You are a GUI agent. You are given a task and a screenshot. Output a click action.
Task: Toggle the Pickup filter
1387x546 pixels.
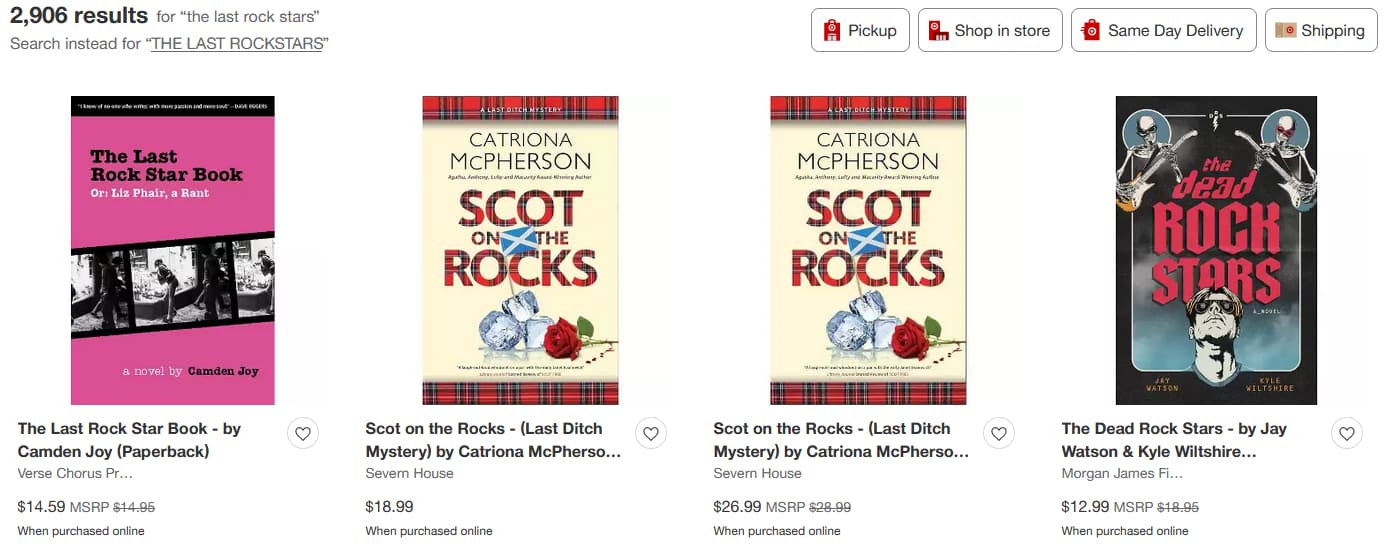pyautogui.click(x=860, y=30)
